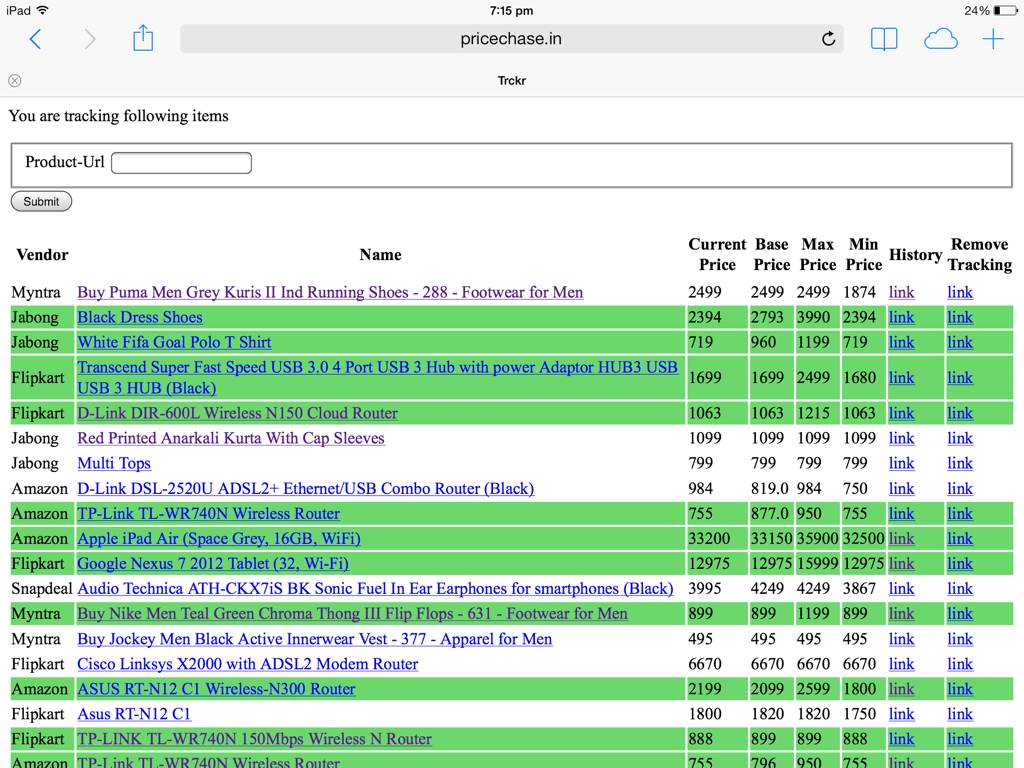Select the Trckr tab title

click(511, 80)
